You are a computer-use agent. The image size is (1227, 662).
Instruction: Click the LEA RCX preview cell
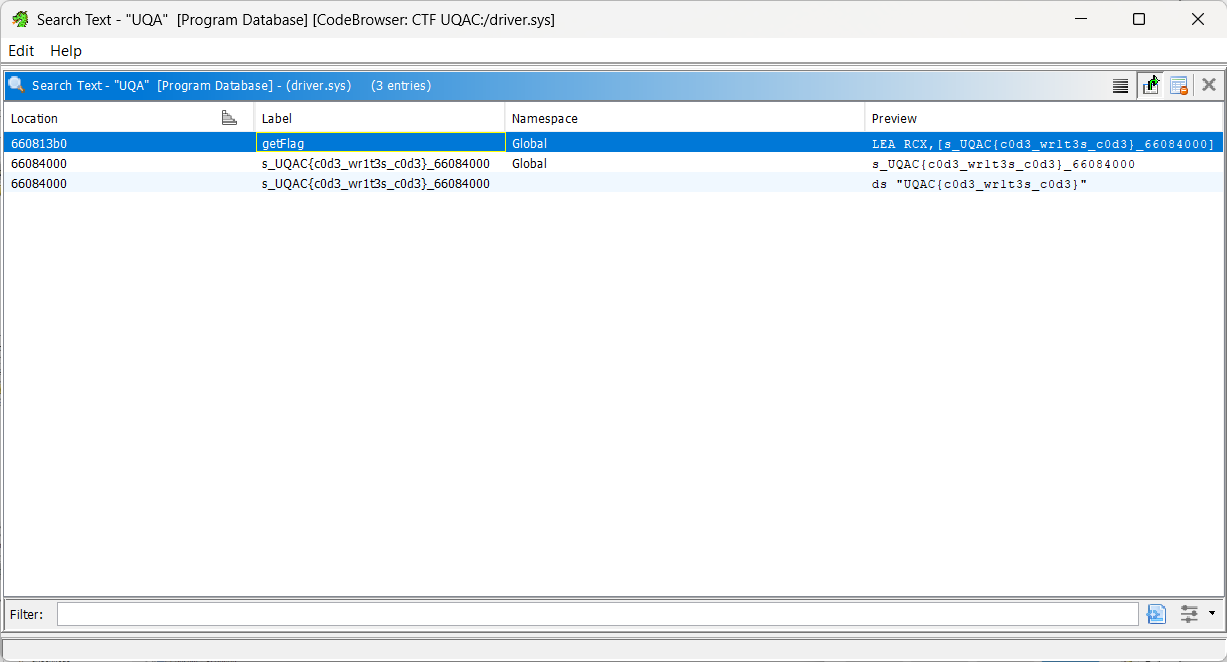click(1044, 143)
